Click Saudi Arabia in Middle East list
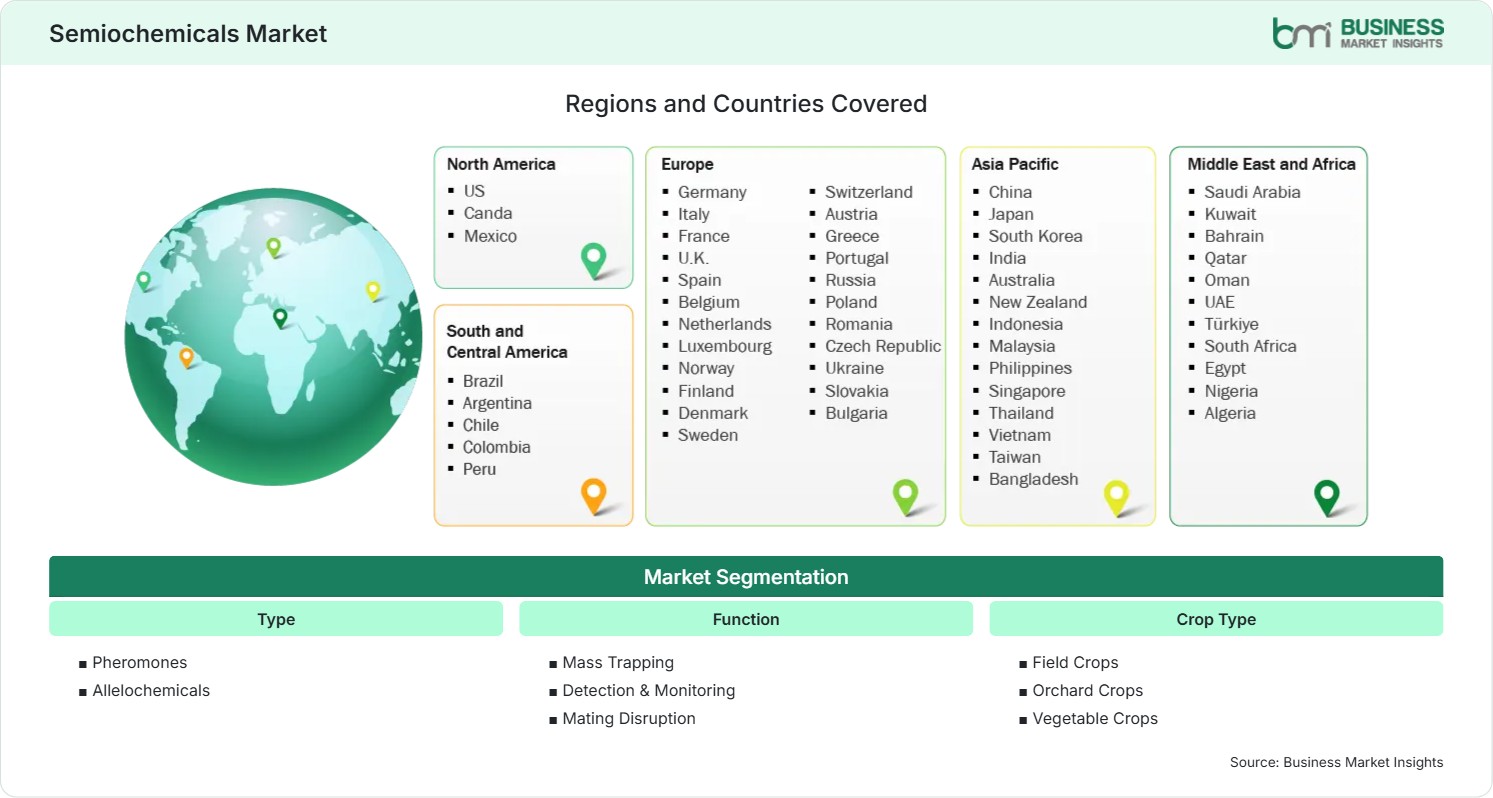The height and width of the screenshot is (798, 1493). [1252, 192]
